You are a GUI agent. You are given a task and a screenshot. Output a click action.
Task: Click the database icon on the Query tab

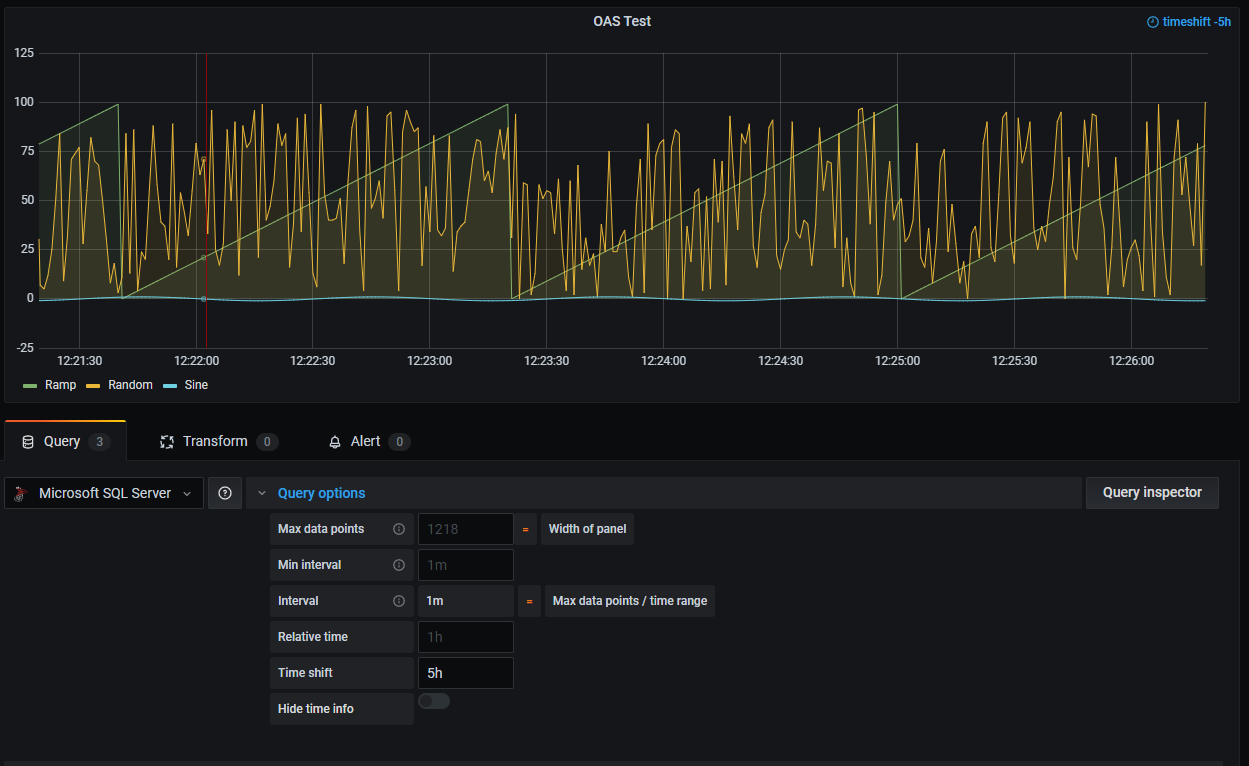(27, 440)
